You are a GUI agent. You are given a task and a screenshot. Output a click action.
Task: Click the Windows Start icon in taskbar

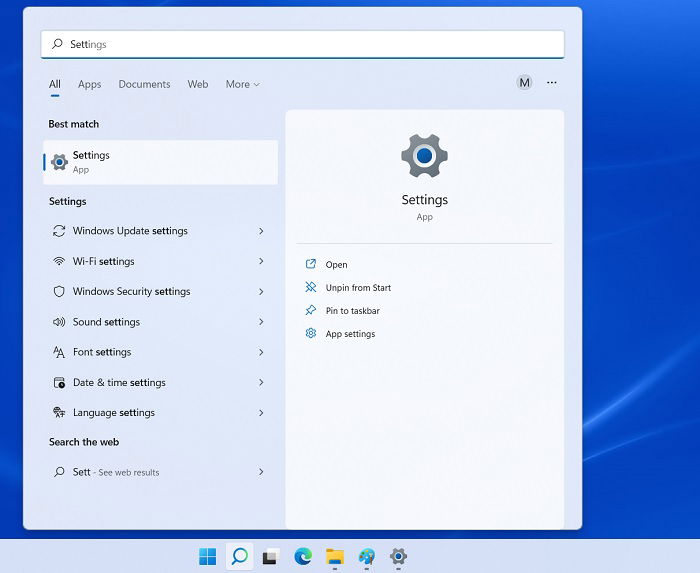(208, 556)
